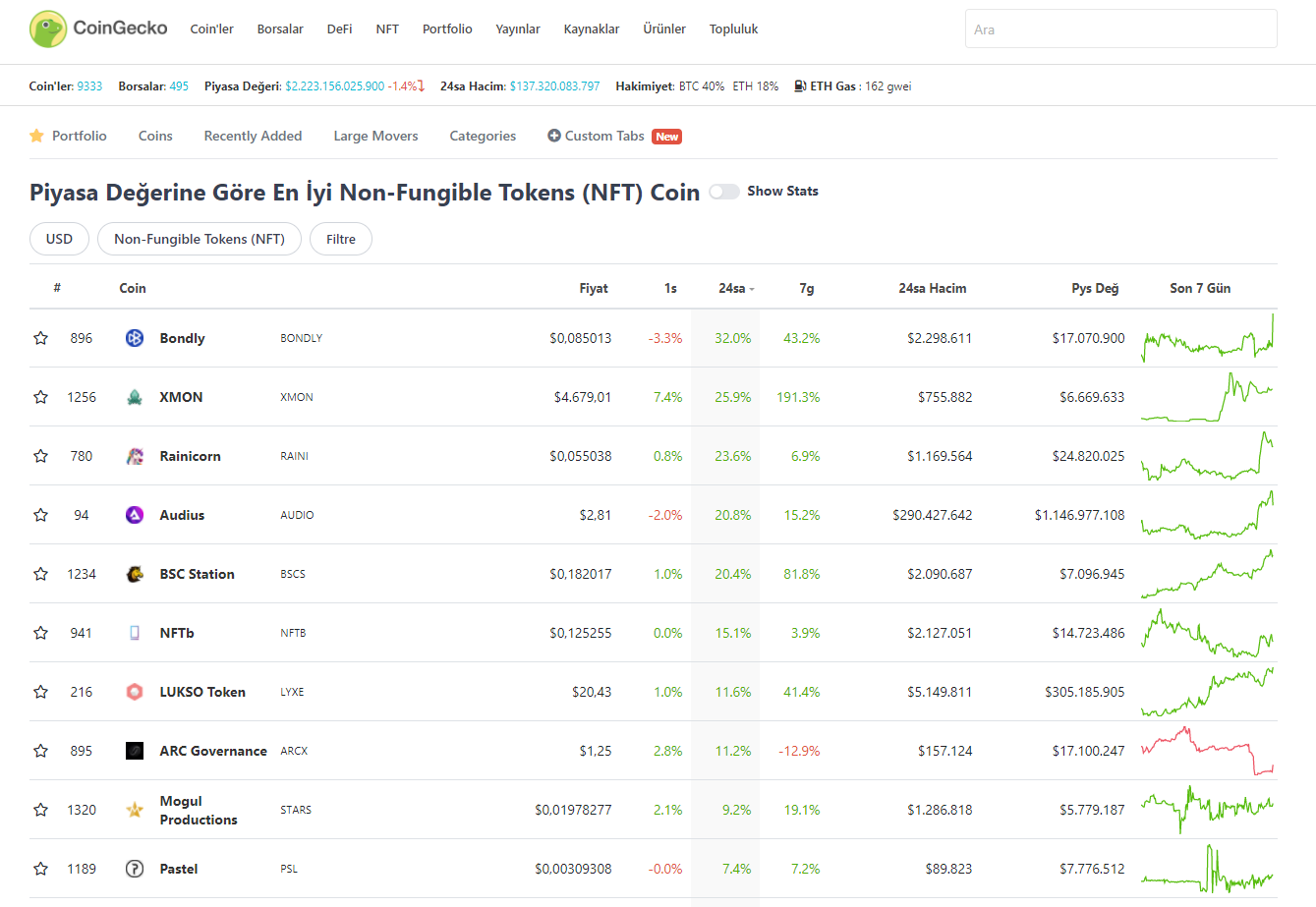Click the ARC Governance coin icon
This screenshot has width=1316, height=907.
click(x=135, y=751)
